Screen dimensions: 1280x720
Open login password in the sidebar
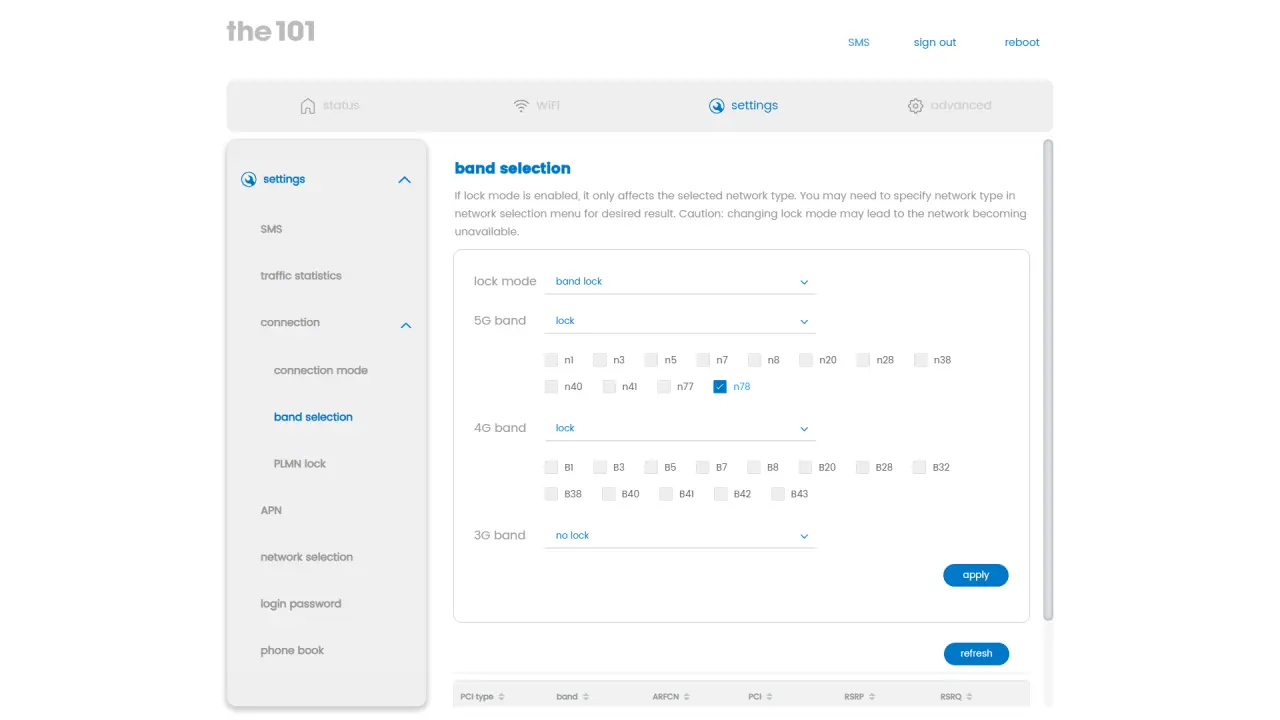301,604
